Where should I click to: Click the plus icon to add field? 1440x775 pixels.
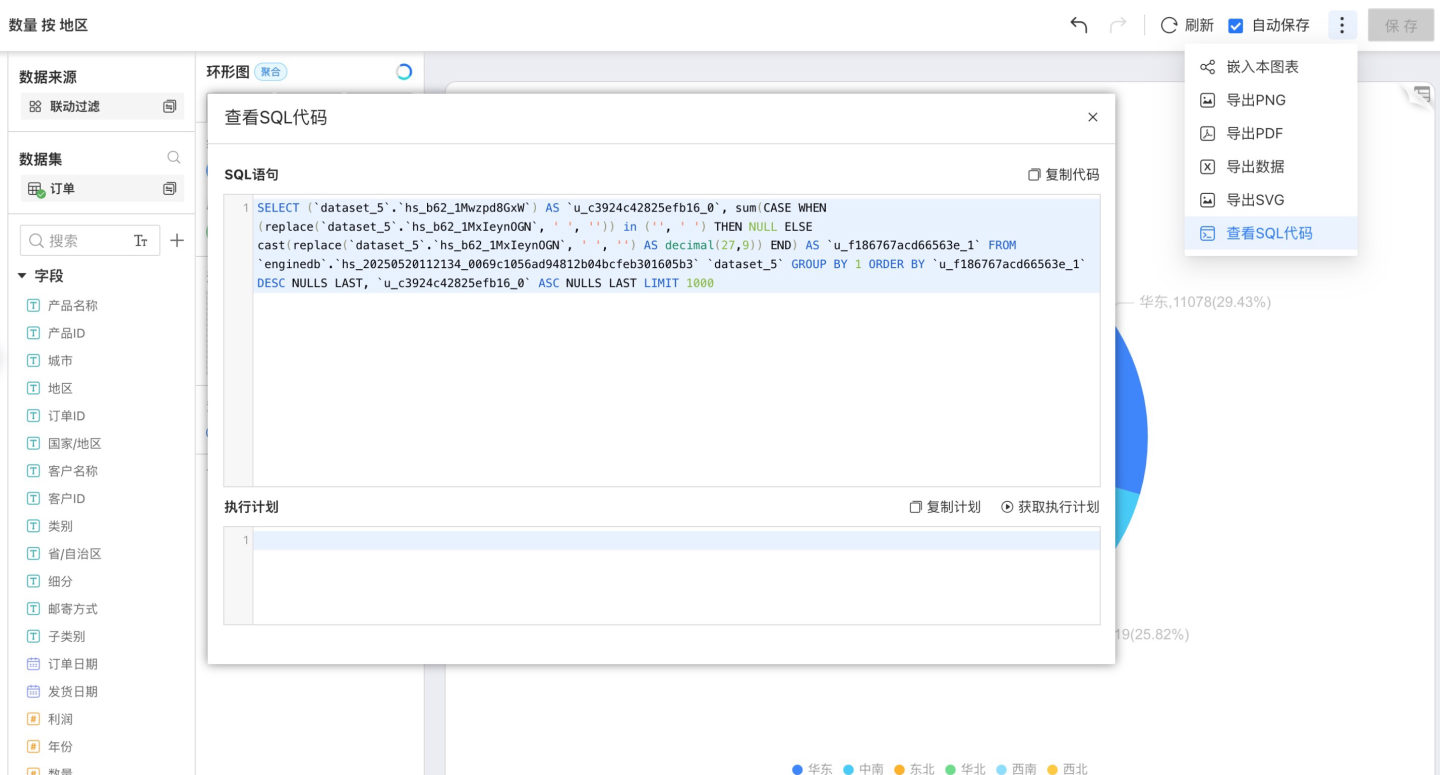click(x=177, y=240)
